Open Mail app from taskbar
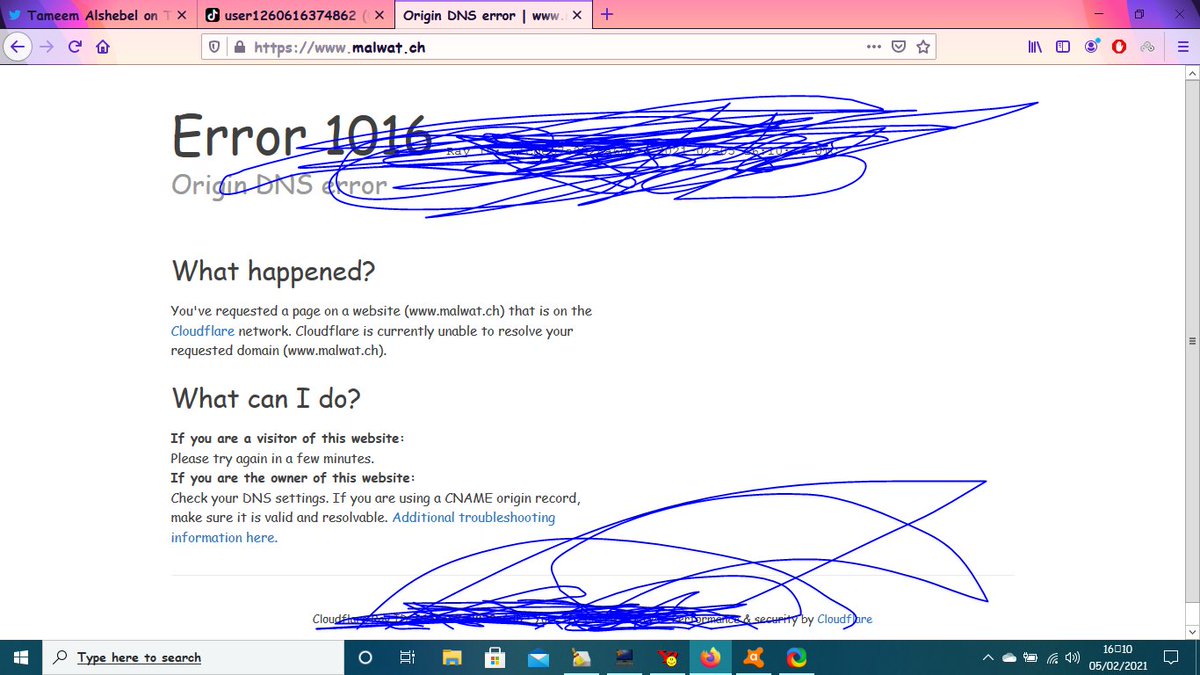 (x=538, y=658)
